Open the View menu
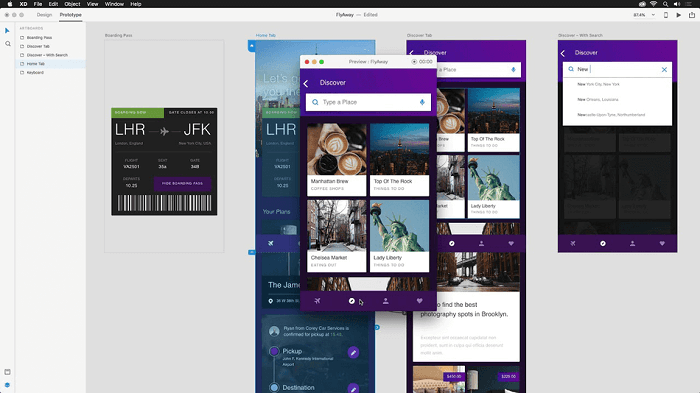 (x=92, y=4)
